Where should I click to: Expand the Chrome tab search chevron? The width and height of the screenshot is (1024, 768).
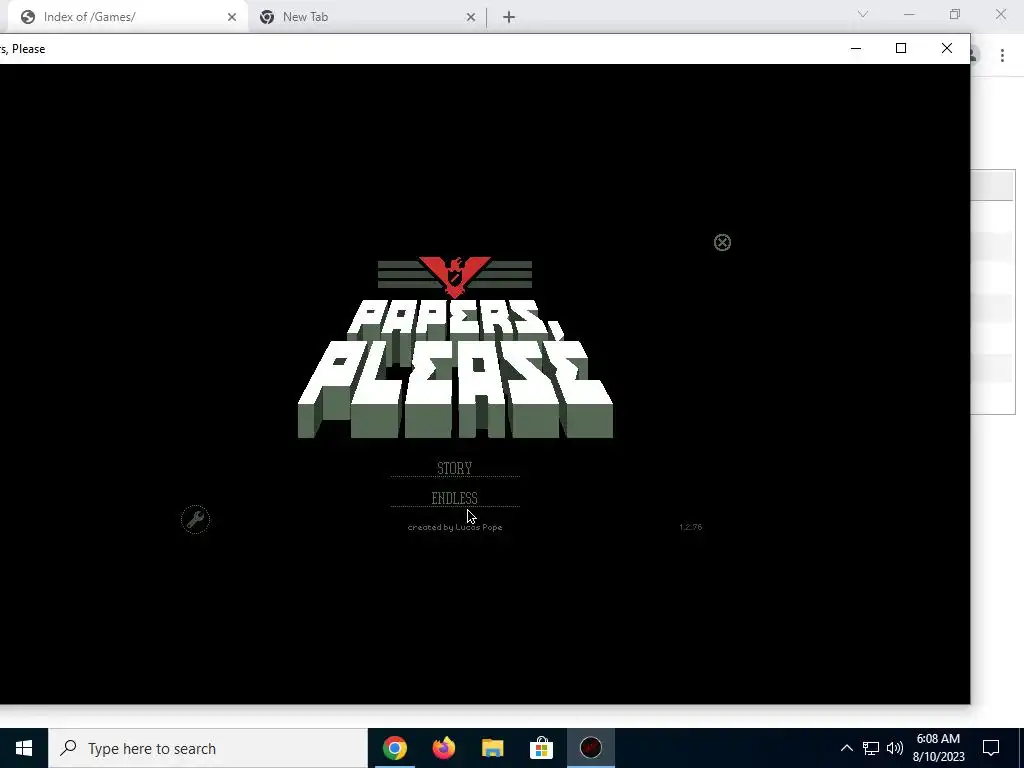point(863,14)
